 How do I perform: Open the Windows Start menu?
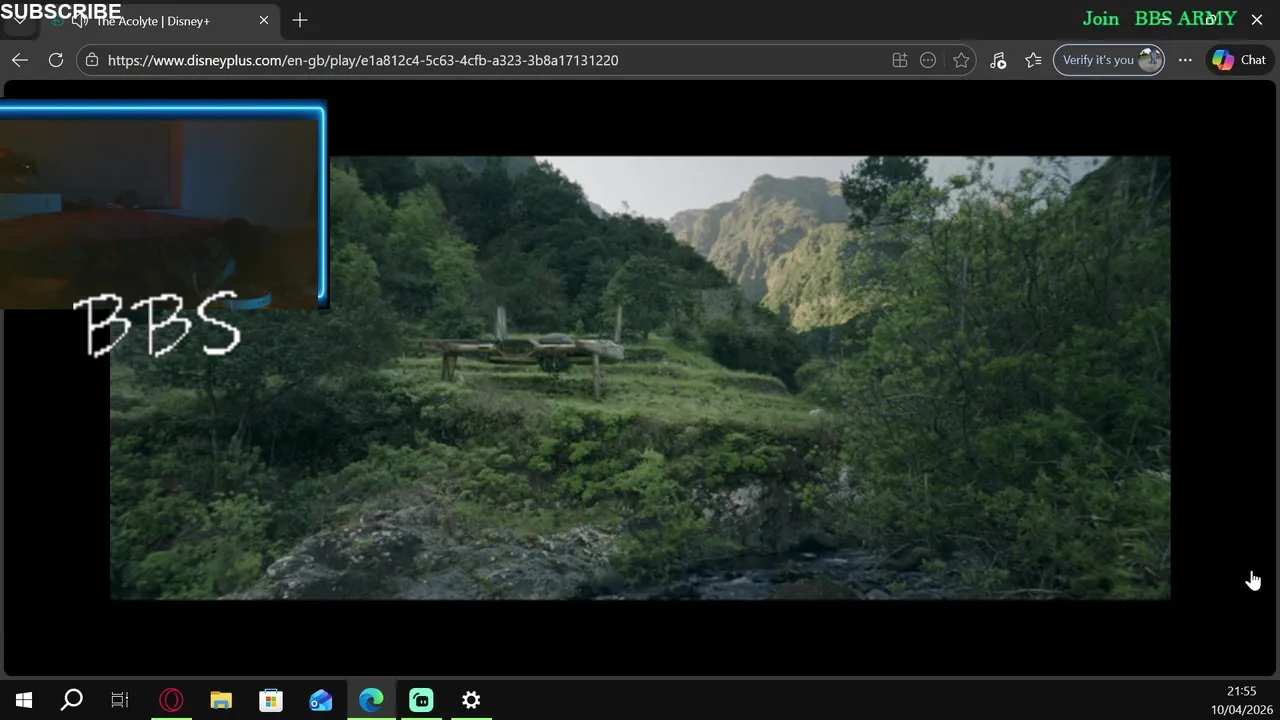pyautogui.click(x=24, y=700)
